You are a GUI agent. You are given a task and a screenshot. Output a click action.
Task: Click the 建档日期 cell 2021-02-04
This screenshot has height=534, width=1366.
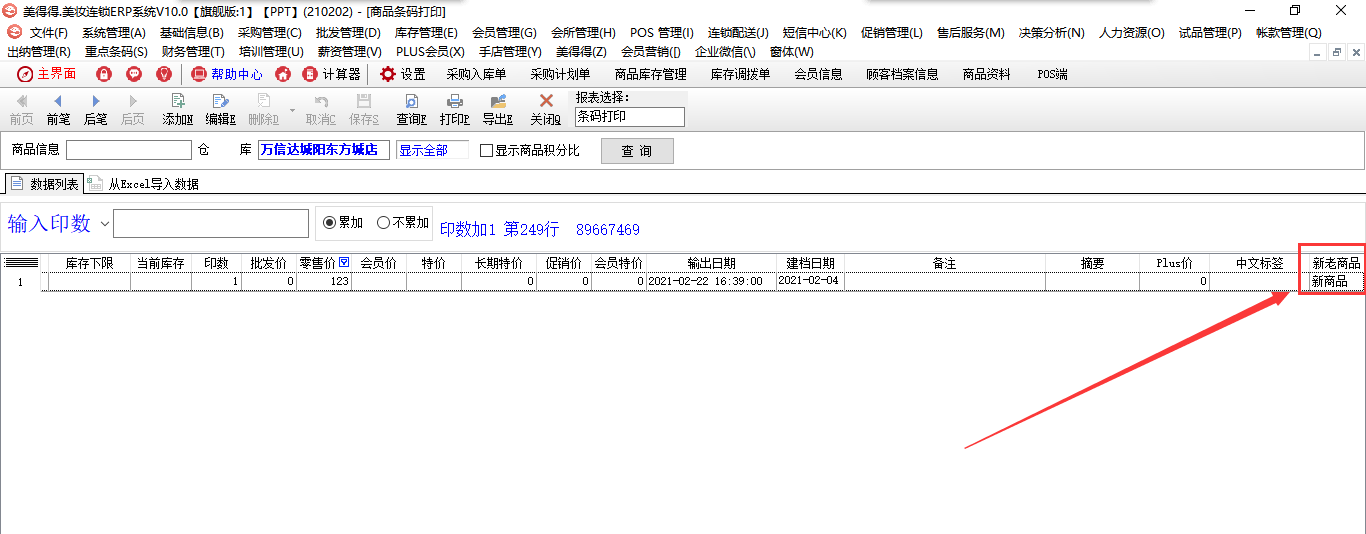[810, 282]
